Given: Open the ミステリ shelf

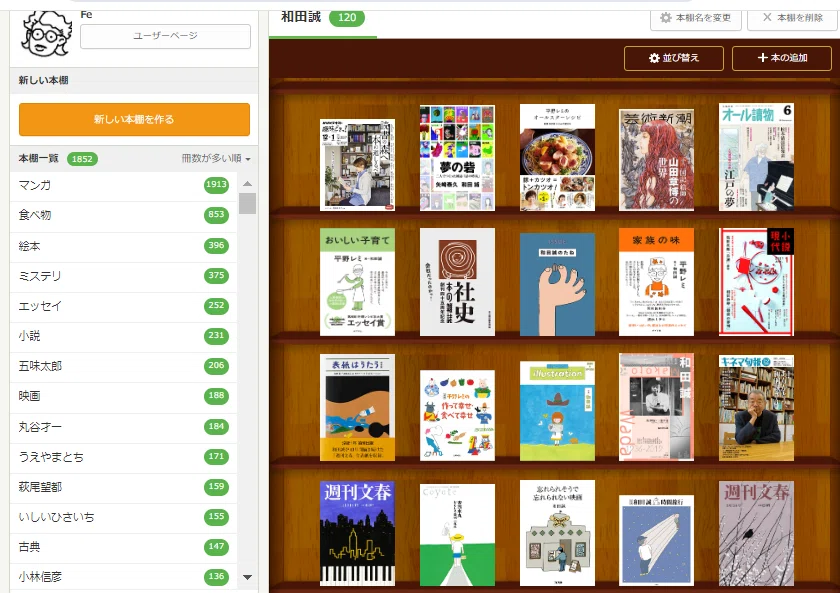Looking at the screenshot, I should point(123,276).
